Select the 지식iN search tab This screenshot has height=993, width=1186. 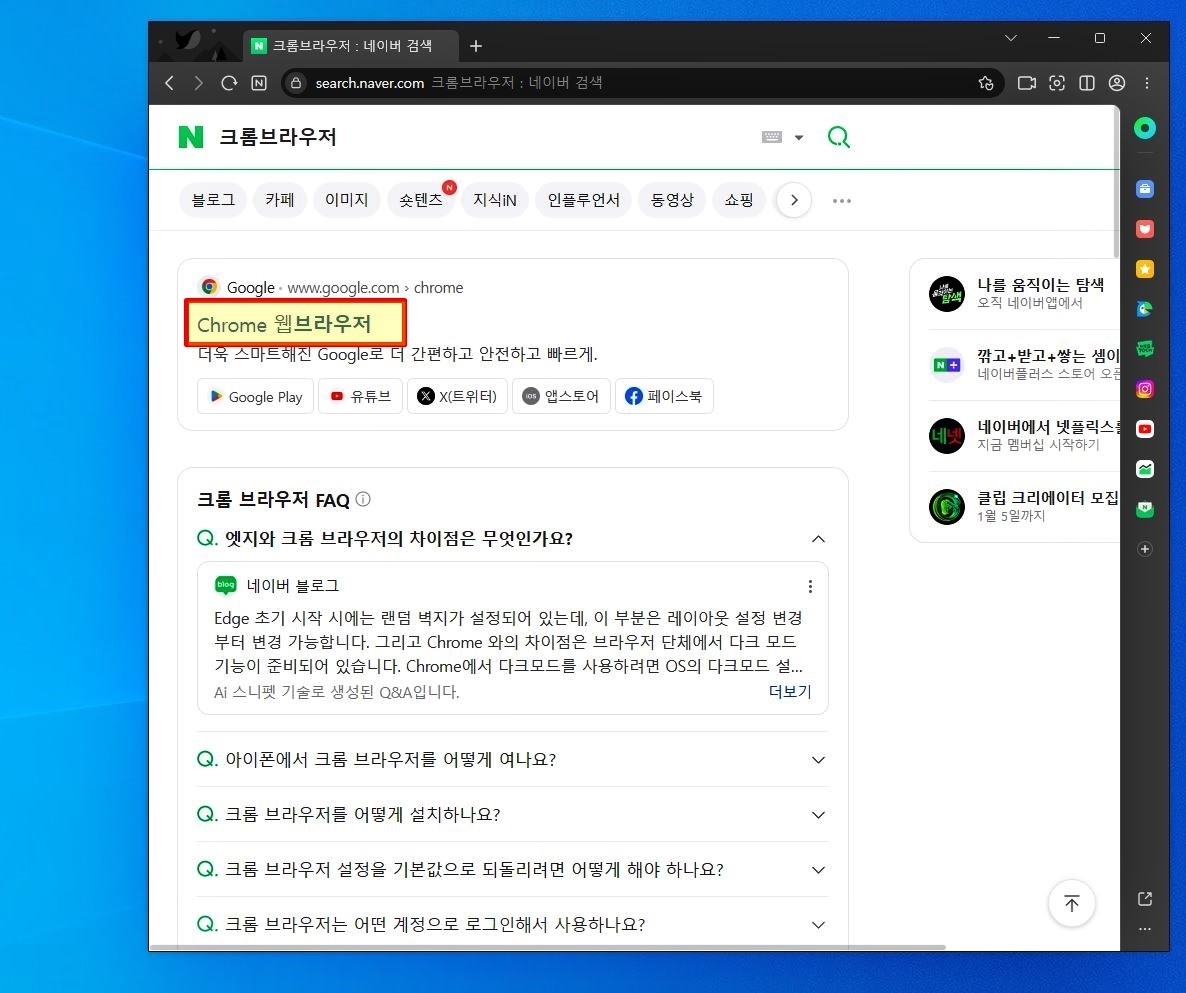495,200
